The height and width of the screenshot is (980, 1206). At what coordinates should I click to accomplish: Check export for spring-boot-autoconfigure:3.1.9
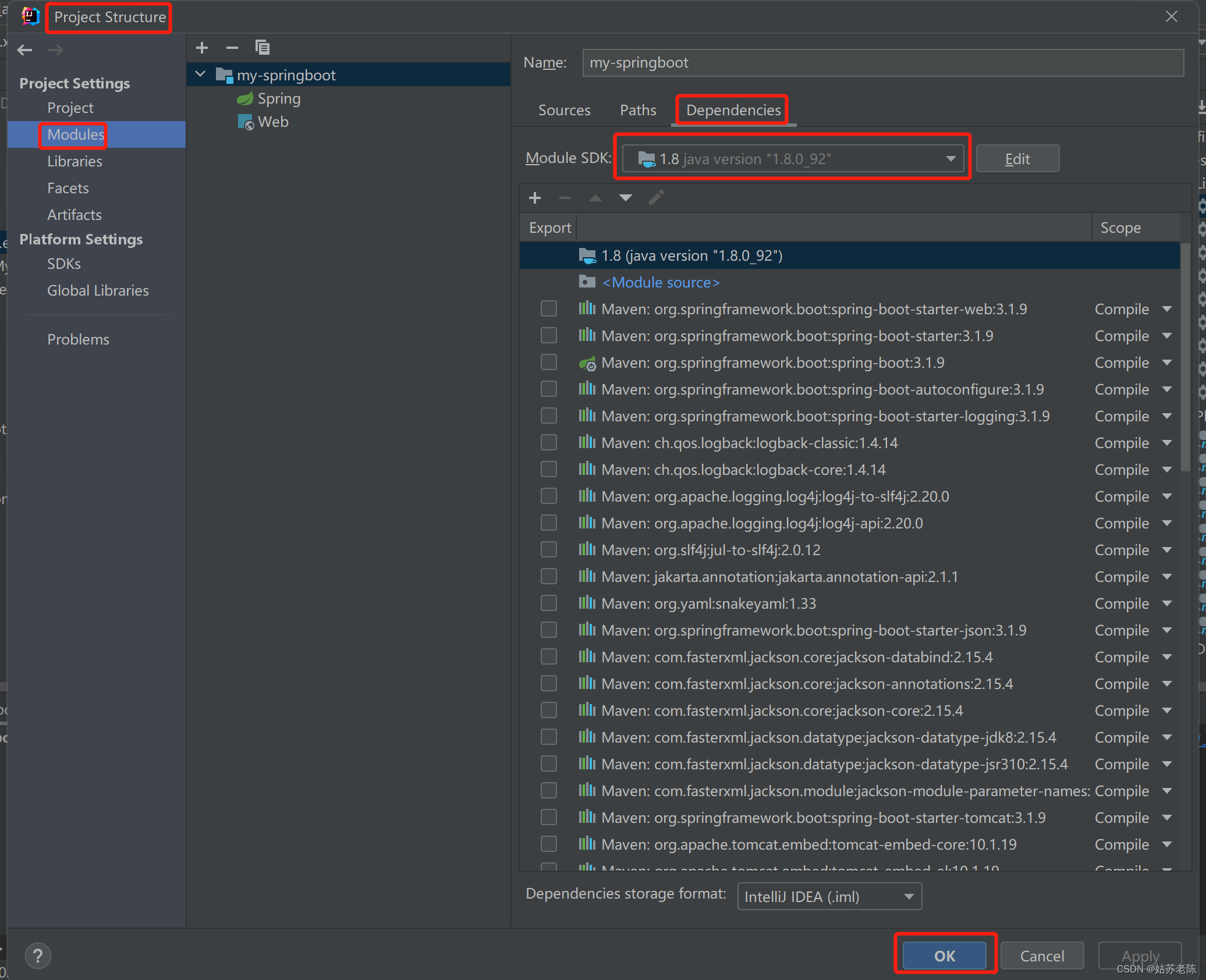coord(548,389)
